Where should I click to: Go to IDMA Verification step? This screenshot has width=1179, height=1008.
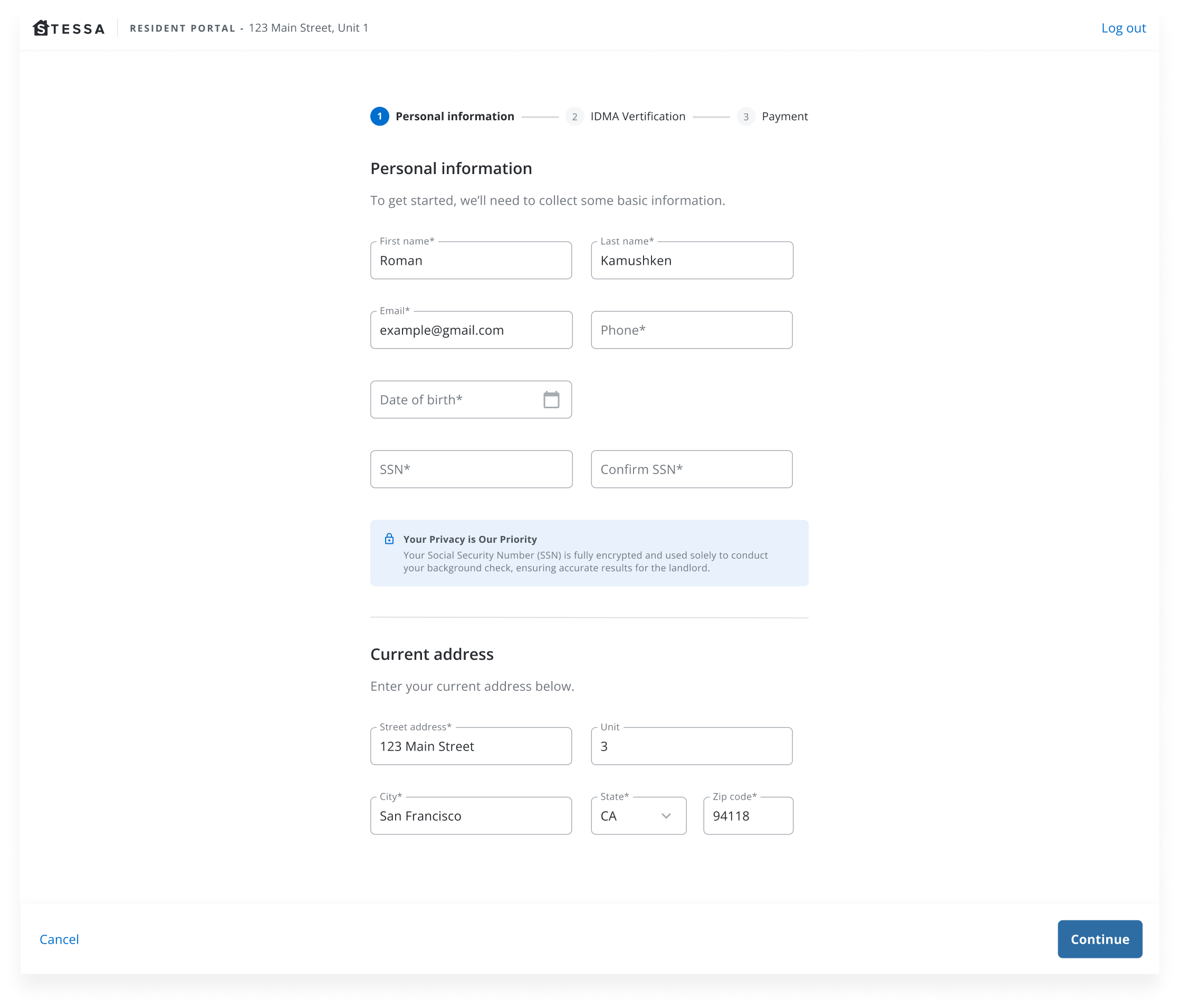click(x=637, y=117)
